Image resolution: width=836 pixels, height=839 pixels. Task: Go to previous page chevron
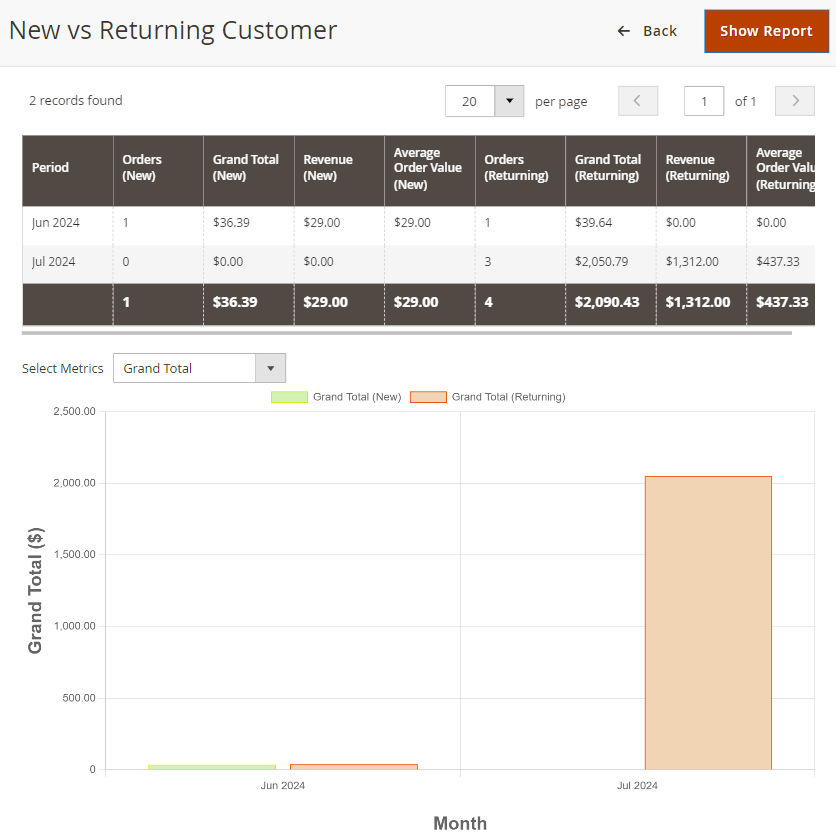(637, 101)
